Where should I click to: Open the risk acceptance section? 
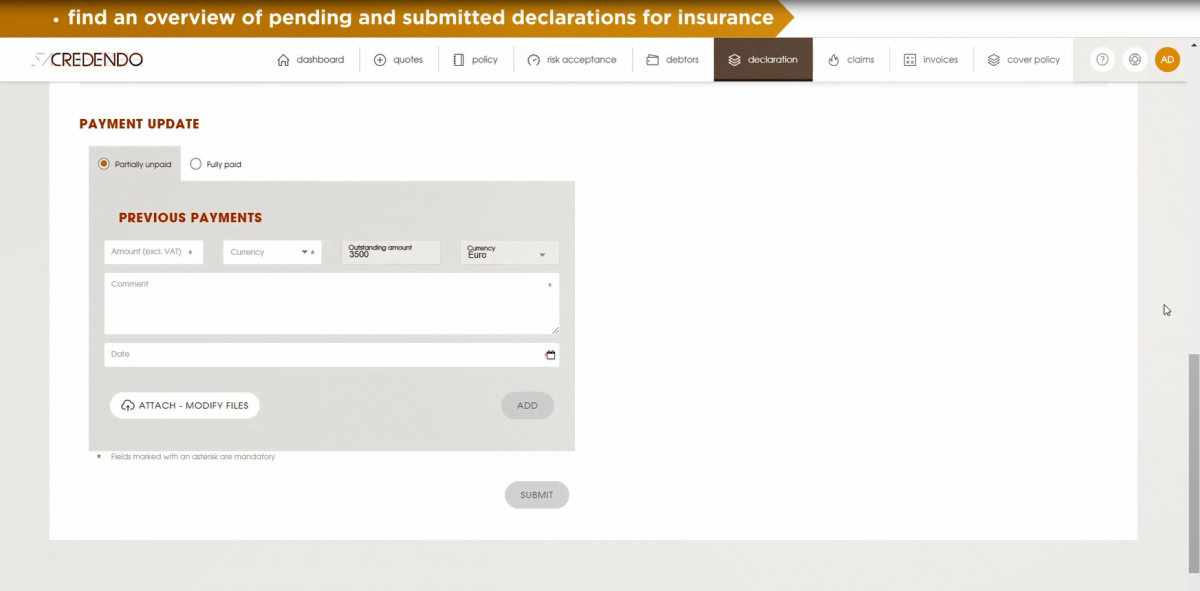[572, 60]
